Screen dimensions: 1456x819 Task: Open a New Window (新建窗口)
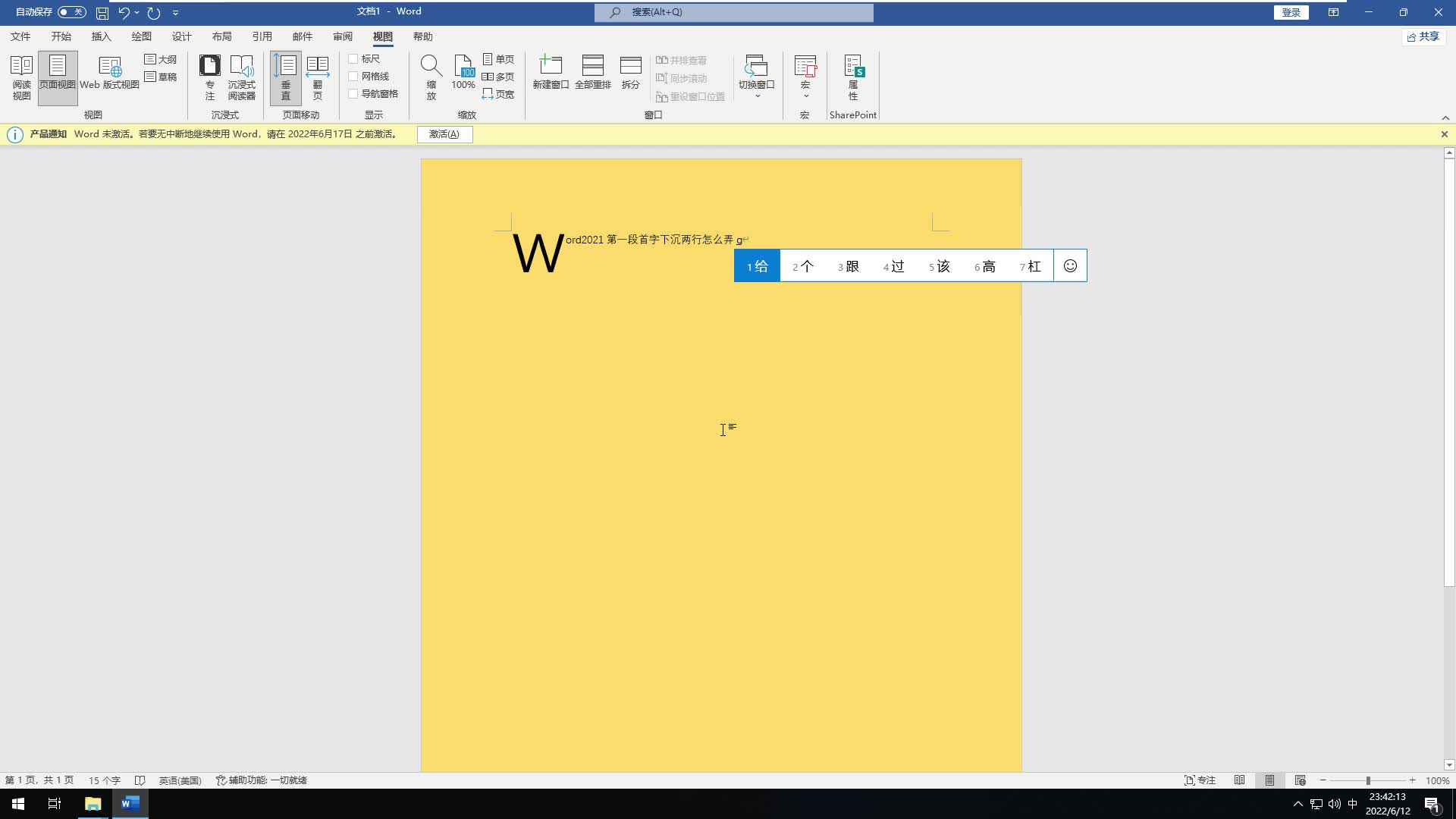[551, 74]
